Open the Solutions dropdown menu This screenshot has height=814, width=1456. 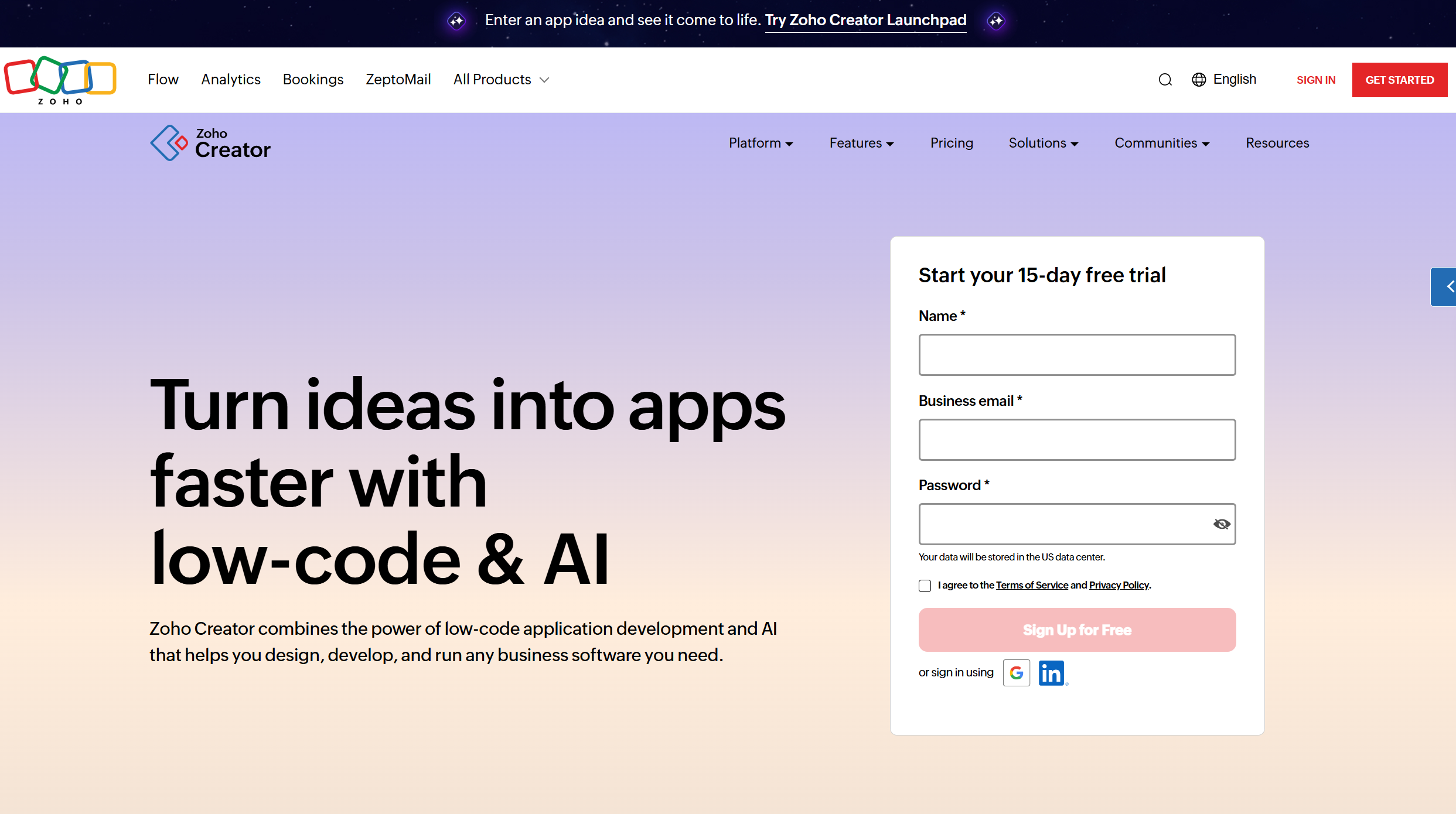[x=1044, y=143]
